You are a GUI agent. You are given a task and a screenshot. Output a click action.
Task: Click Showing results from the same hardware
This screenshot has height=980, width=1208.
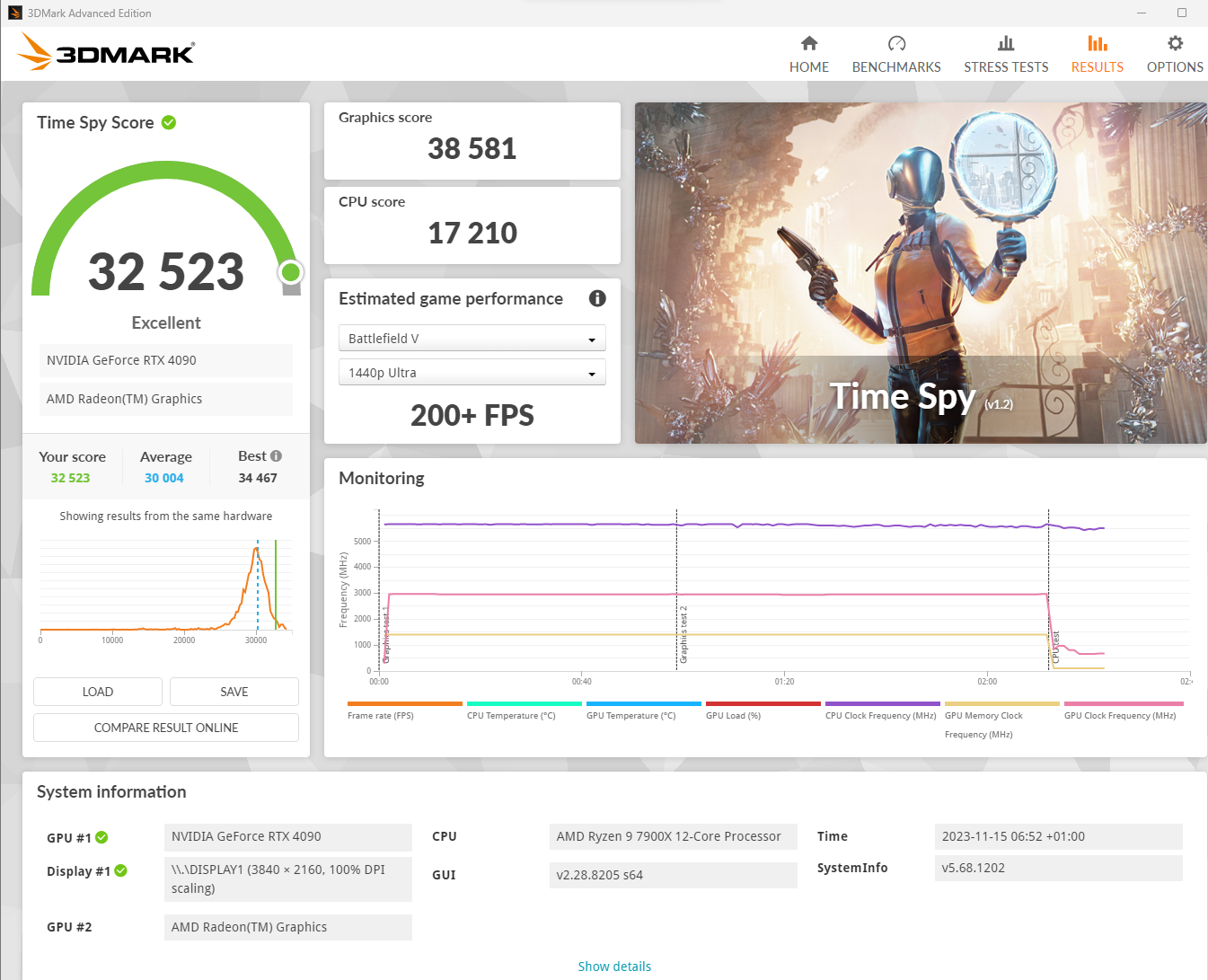166,516
